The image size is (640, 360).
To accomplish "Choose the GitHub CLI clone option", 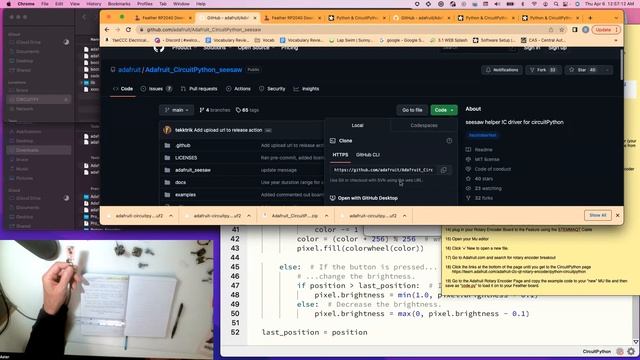I will click(x=368, y=155).
